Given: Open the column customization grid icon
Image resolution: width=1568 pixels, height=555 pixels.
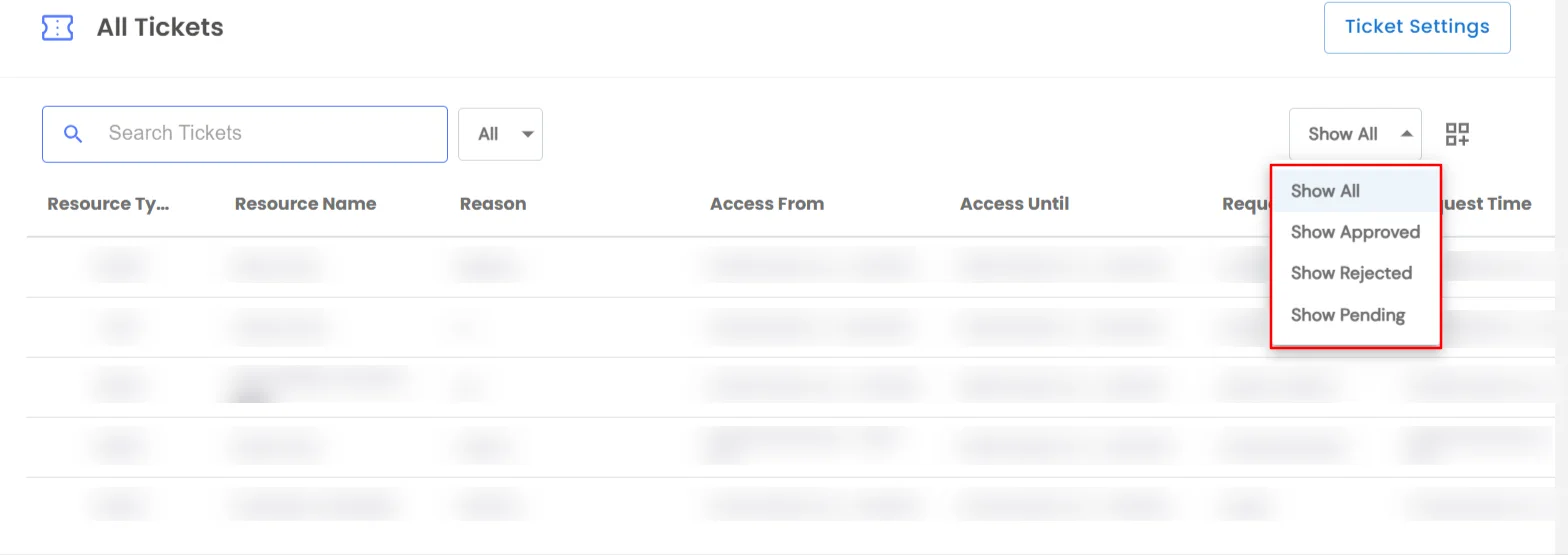Looking at the screenshot, I should 1457,134.
